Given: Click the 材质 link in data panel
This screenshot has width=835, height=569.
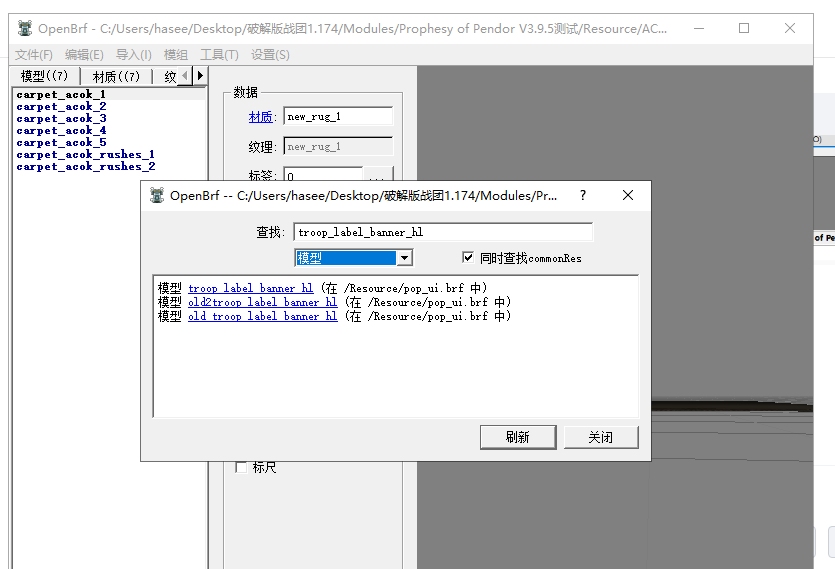Looking at the screenshot, I should tap(260, 117).
